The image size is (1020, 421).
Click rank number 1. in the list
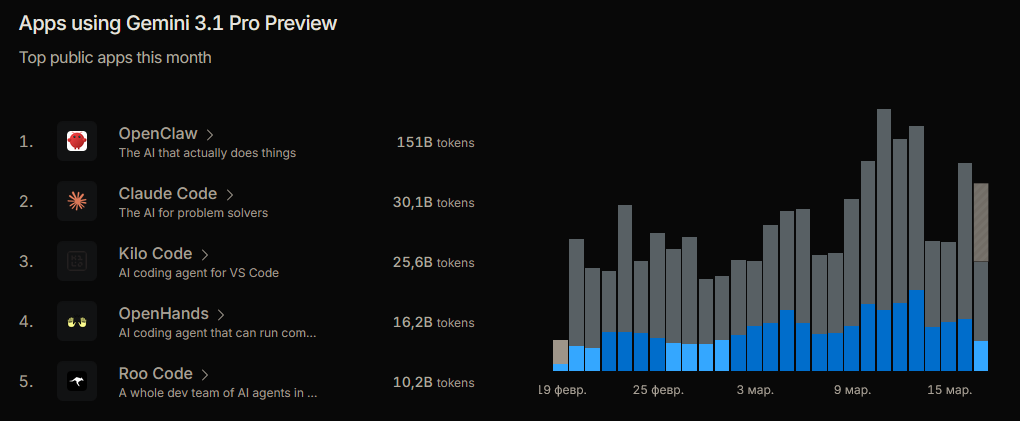26,141
